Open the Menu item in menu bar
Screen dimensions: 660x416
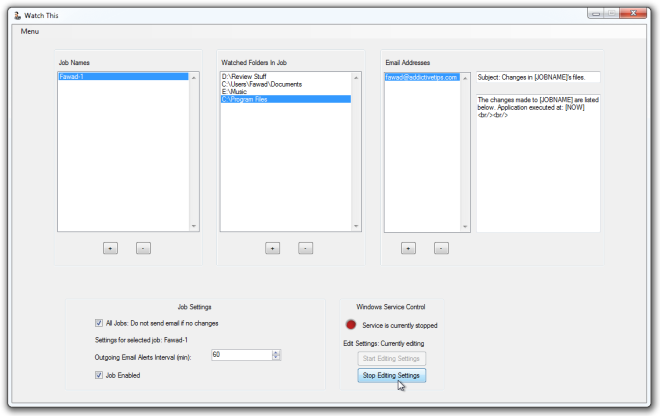pyautogui.click(x=29, y=32)
